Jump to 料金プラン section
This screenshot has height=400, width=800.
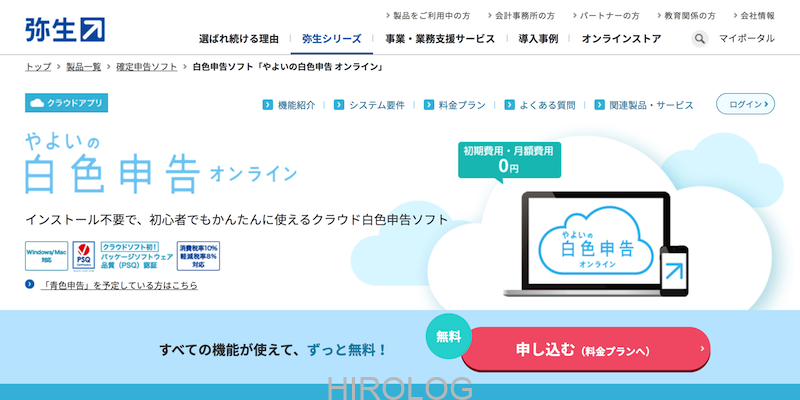(x=462, y=105)
